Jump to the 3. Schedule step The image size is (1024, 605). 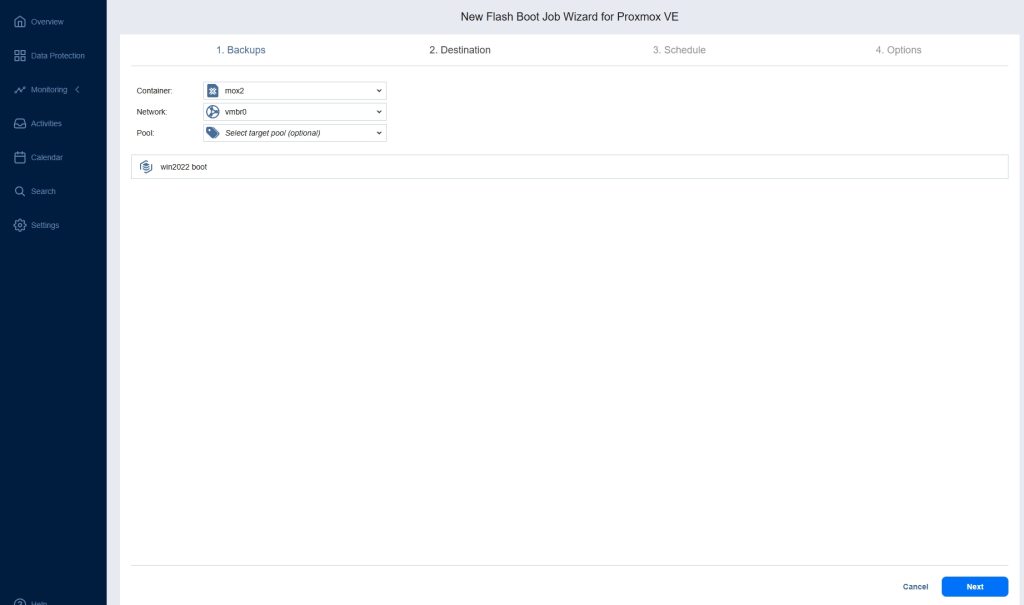679,50
